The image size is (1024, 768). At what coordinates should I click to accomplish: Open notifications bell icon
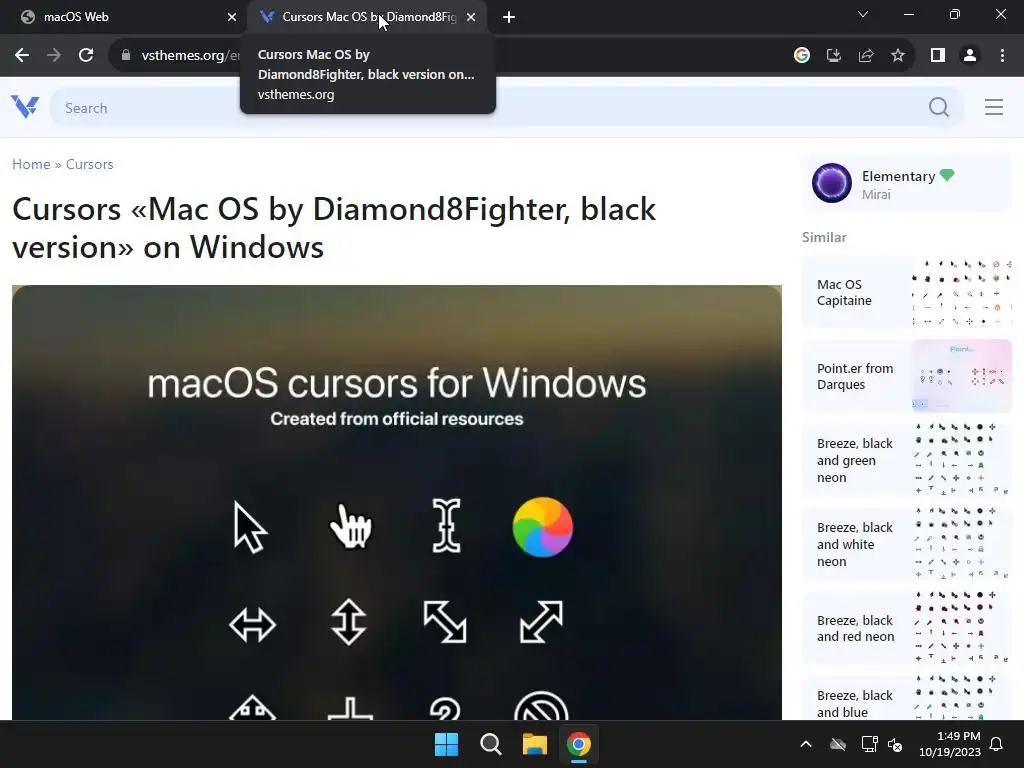(997, 744)
